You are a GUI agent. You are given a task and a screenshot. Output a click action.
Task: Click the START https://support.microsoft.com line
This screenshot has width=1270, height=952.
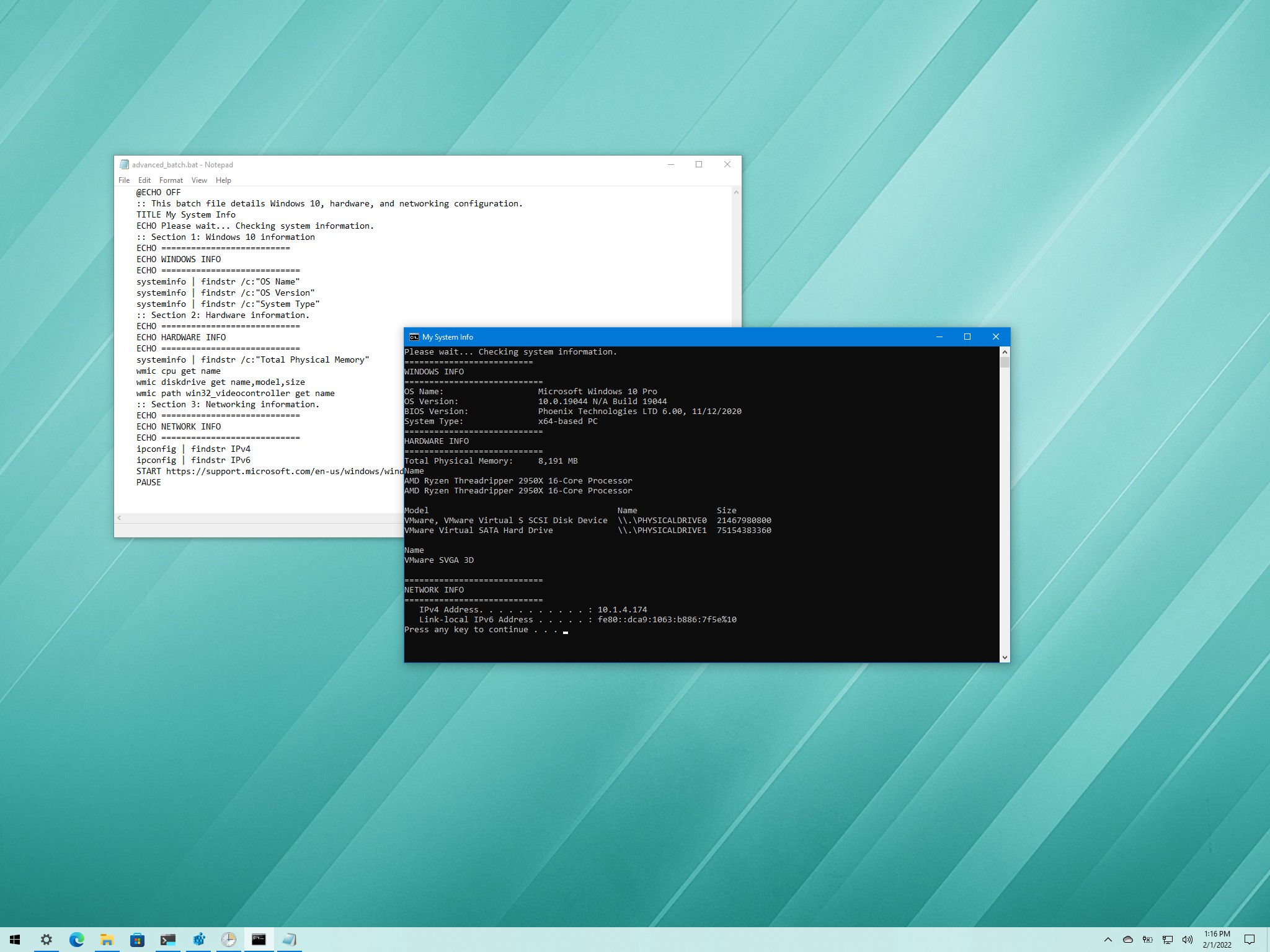[x=270, y=471]
